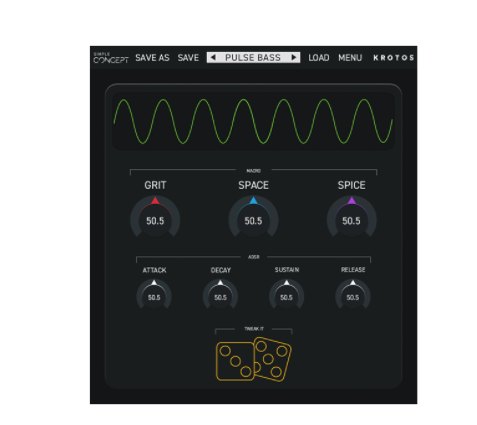Click the SAVE button
The height and width of the screenshot is (425, 477).
tap(188, 58)
